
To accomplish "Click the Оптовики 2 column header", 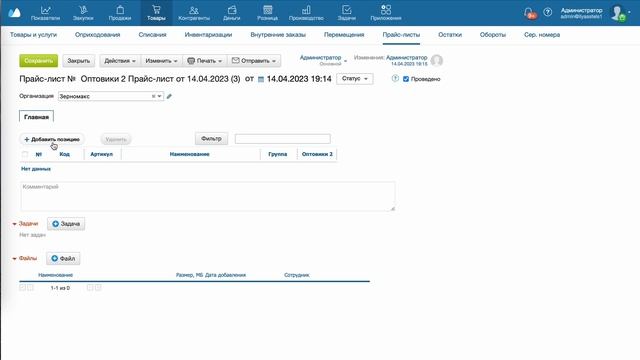I will (x=317, y=154).
